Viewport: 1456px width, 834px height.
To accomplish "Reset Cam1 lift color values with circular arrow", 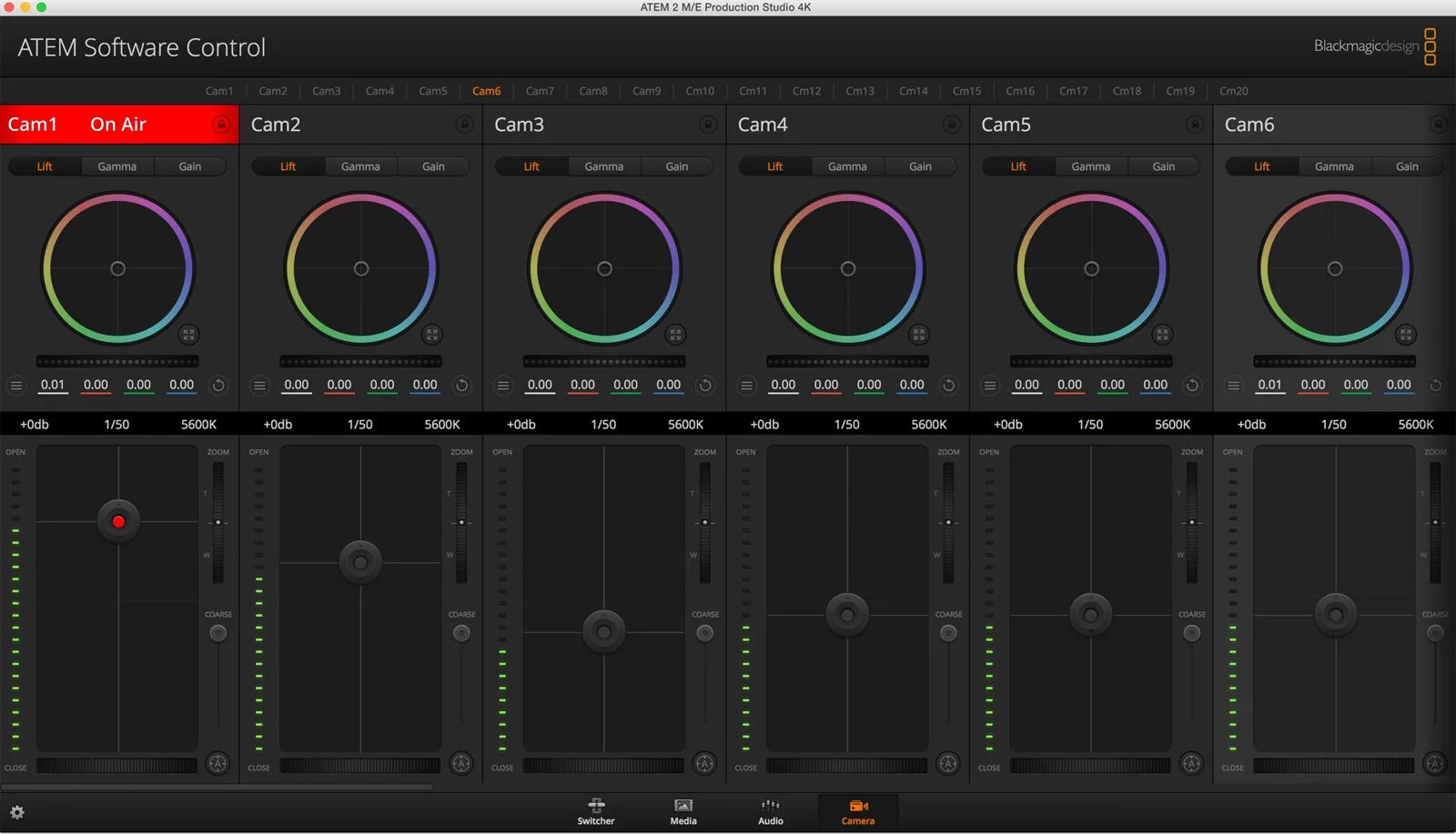I will pyautogui.click(x=218, y=385).
